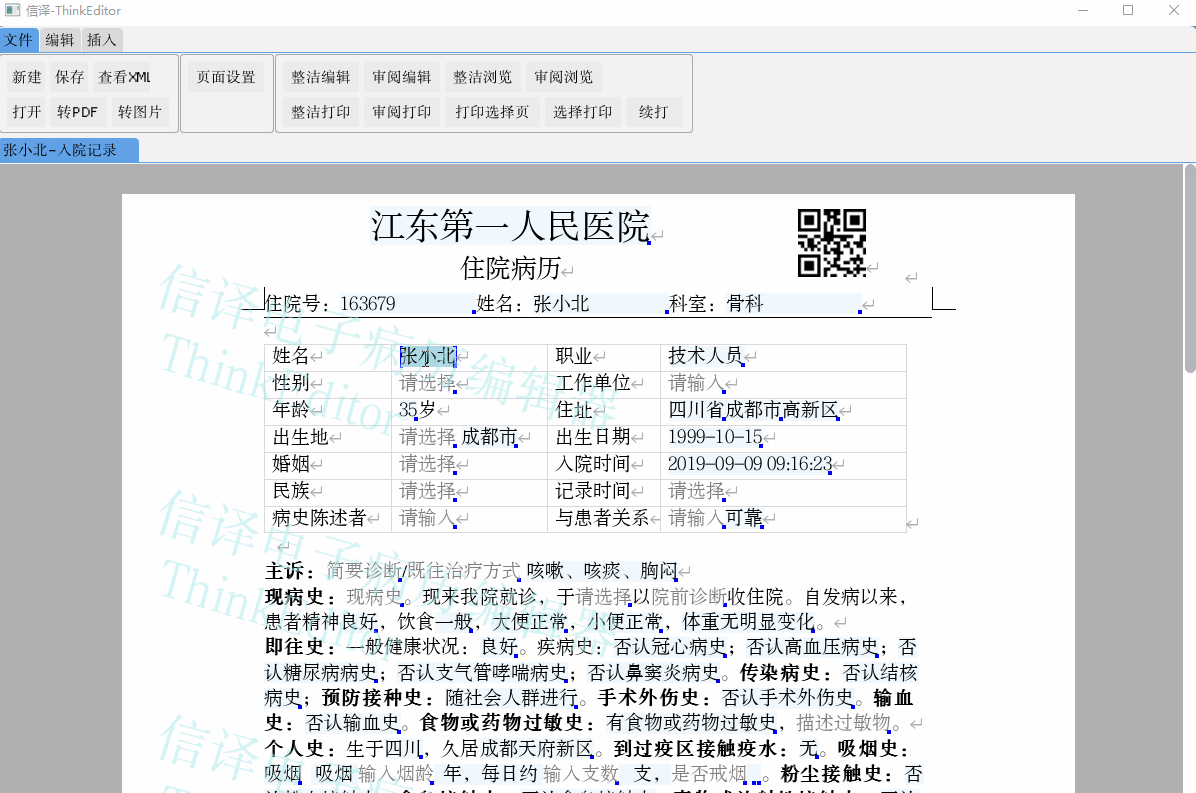The image size is (1196, 793).
Task: Click the 新建 toolbar button
Action: click(x=27, y=77)
